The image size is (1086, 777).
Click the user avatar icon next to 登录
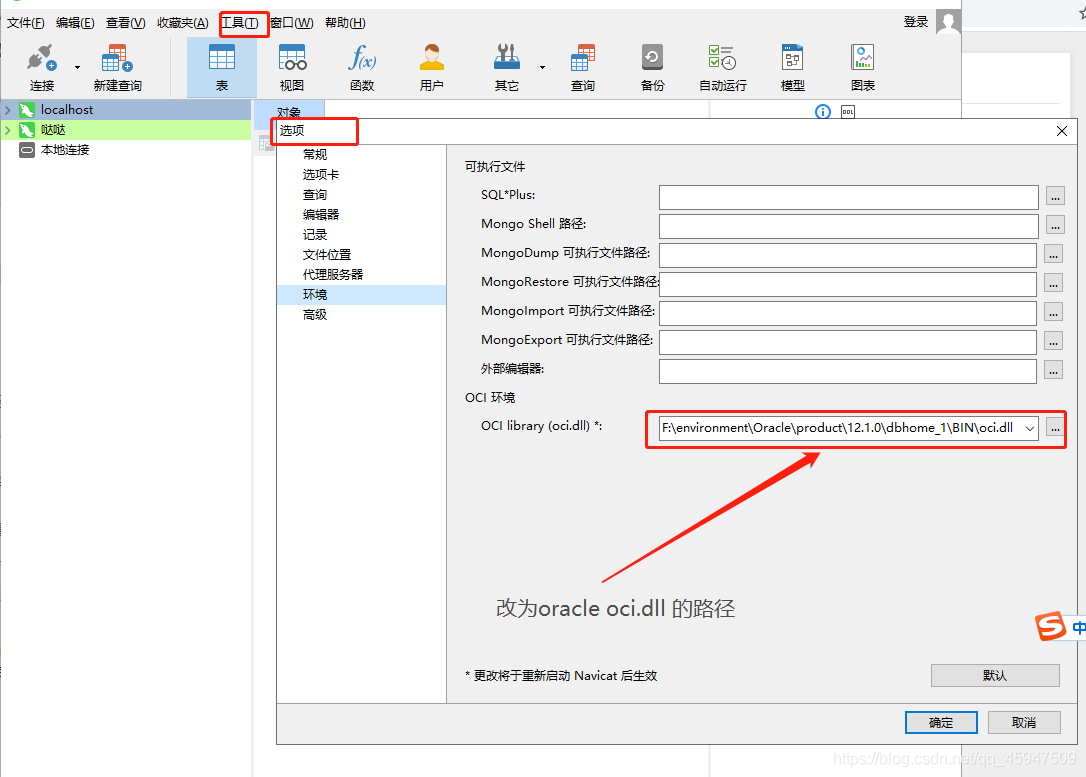tap(947, 21)
